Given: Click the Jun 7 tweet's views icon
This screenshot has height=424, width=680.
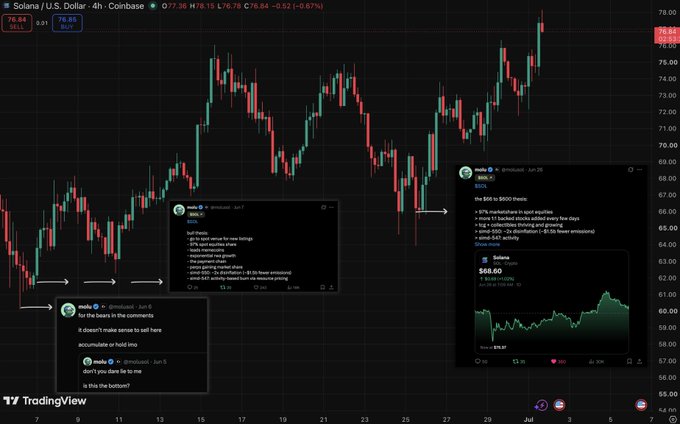Looking at the screenshot, I should pyautogui.click(x=289, y=287).
